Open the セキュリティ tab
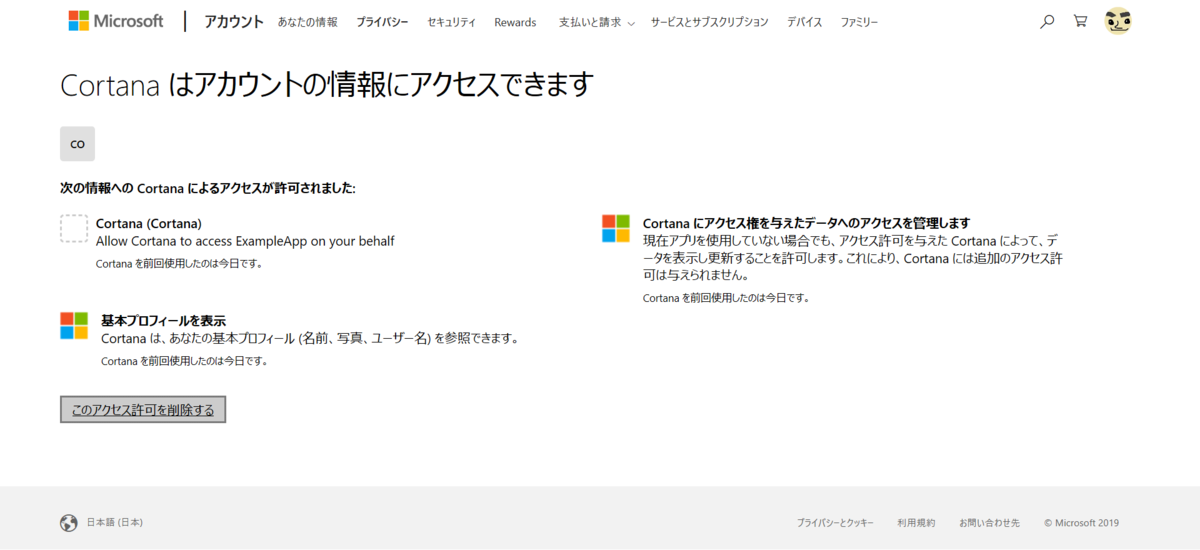 tap(451, 22)
